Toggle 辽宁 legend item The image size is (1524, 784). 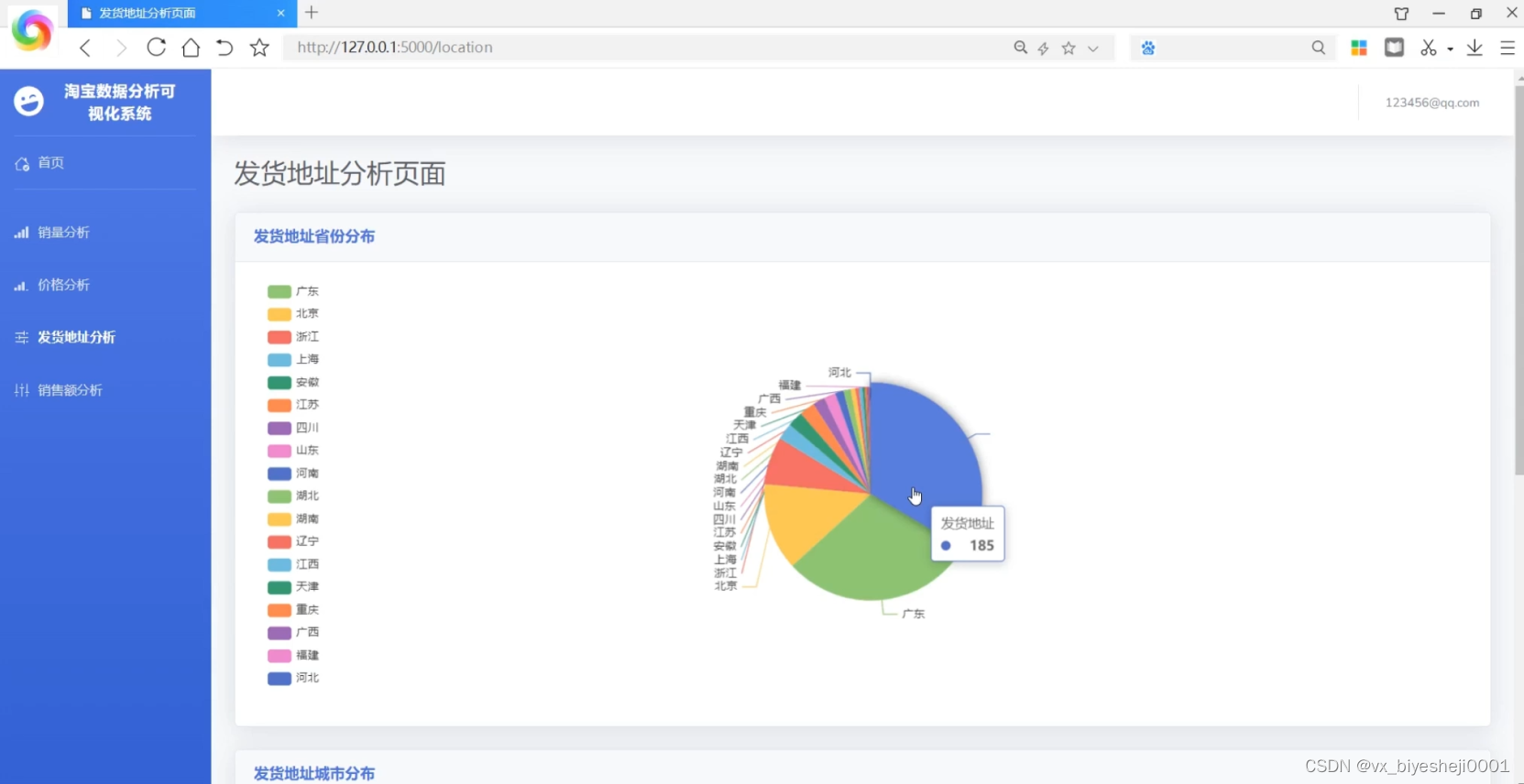(x=293, y=541)
